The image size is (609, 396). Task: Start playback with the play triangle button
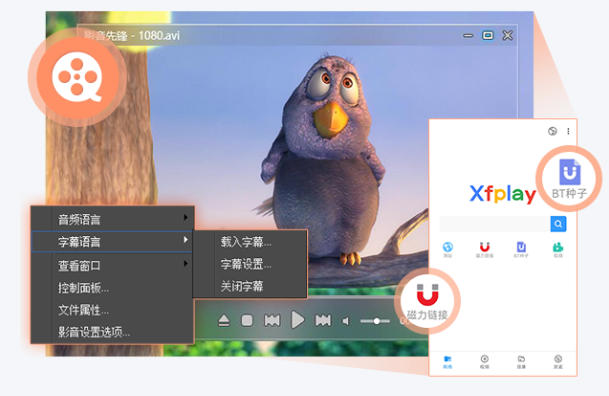[298, 320]
